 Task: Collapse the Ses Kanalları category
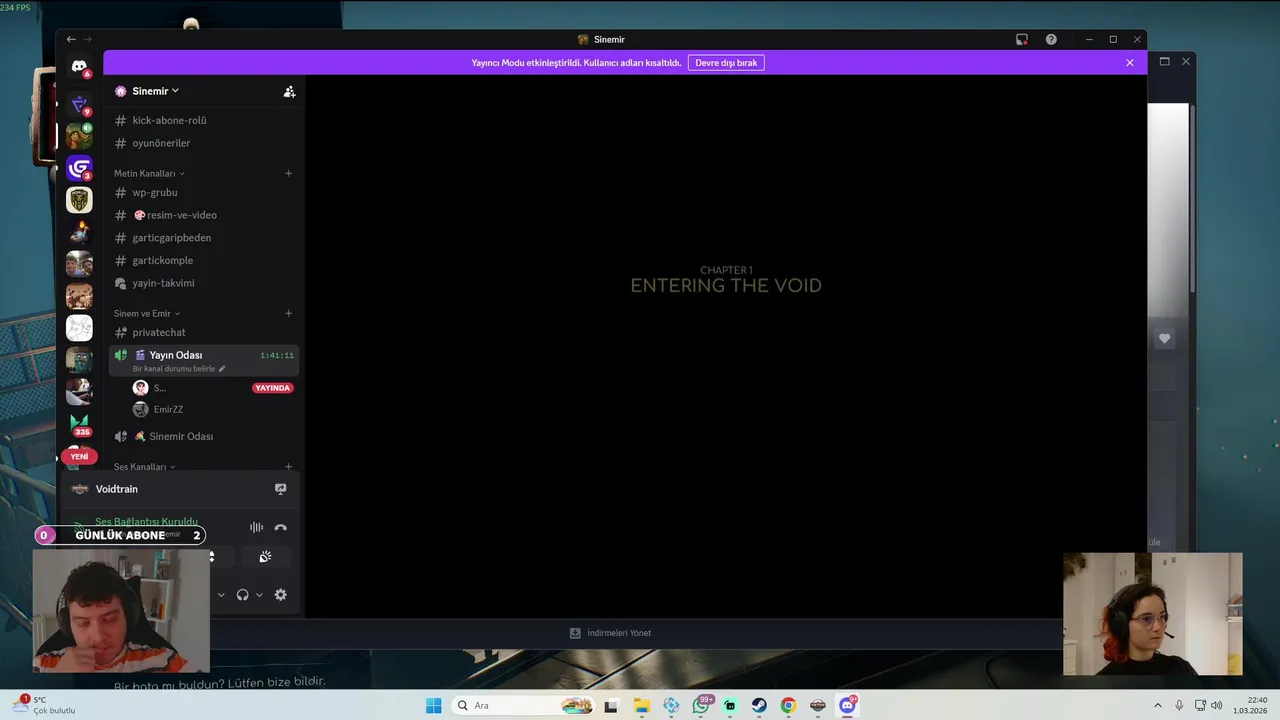tap(144, 467)
